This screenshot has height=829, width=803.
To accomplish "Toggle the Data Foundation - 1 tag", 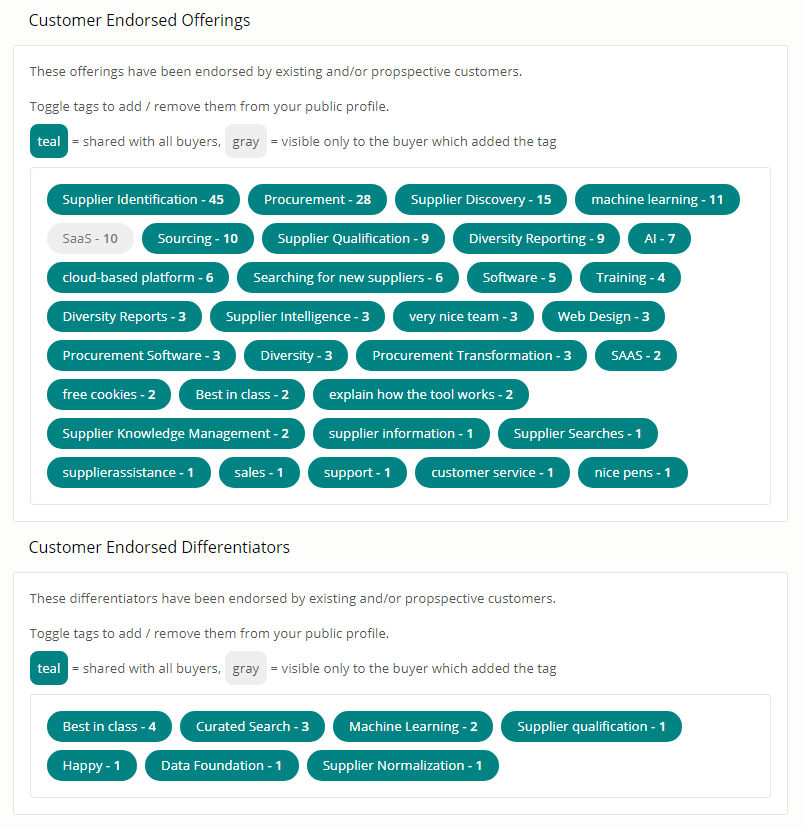I will 221,766.
